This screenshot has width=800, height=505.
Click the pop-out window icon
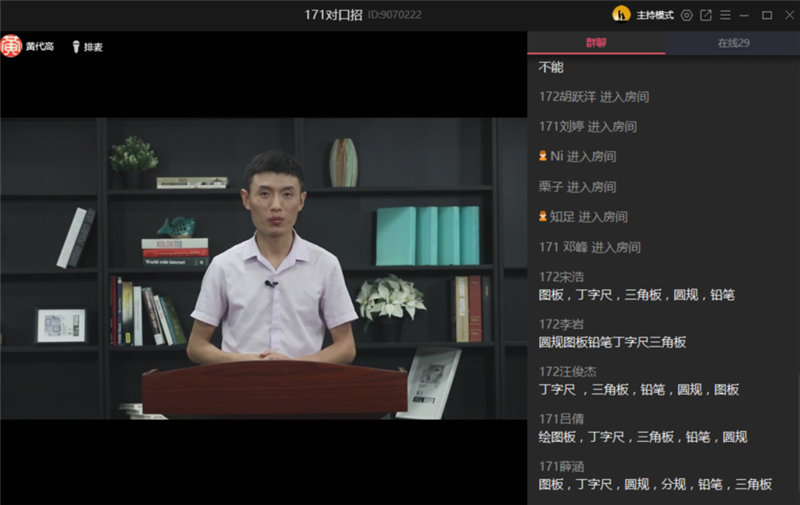[x=706, y=15]
